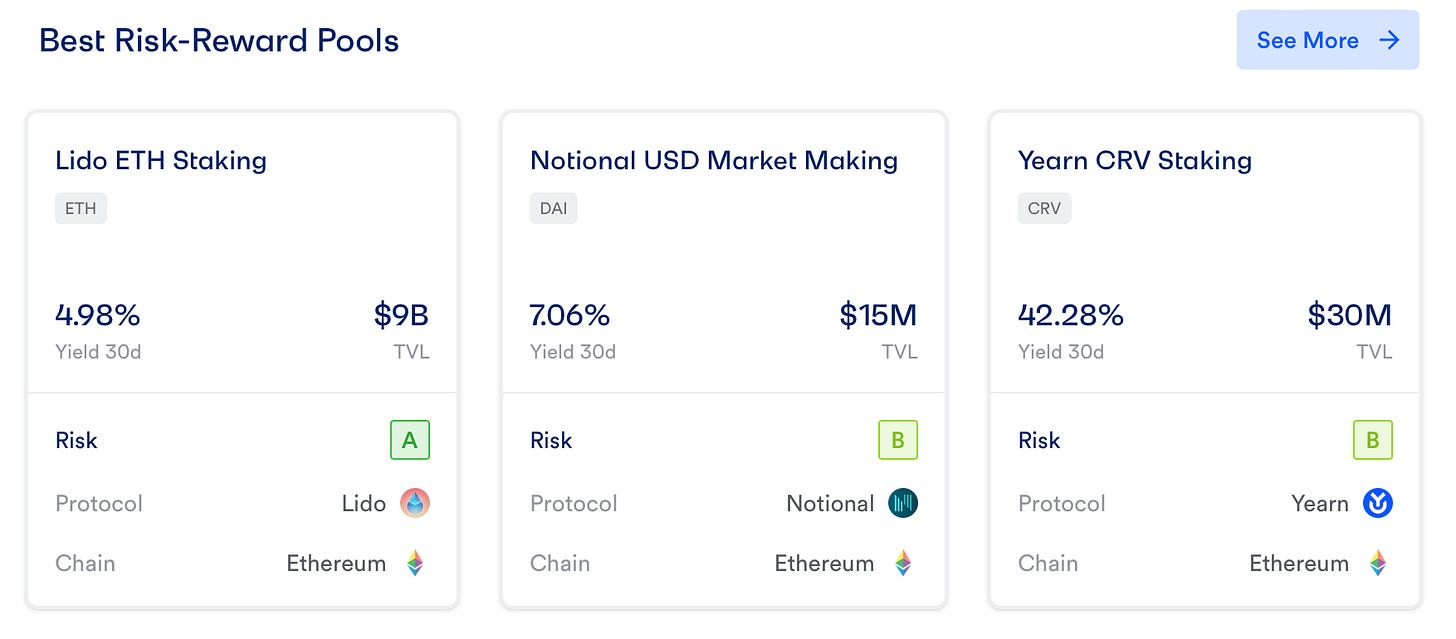
Task: Click the Lido protocol droplet icon
Action: pos(415,503)
